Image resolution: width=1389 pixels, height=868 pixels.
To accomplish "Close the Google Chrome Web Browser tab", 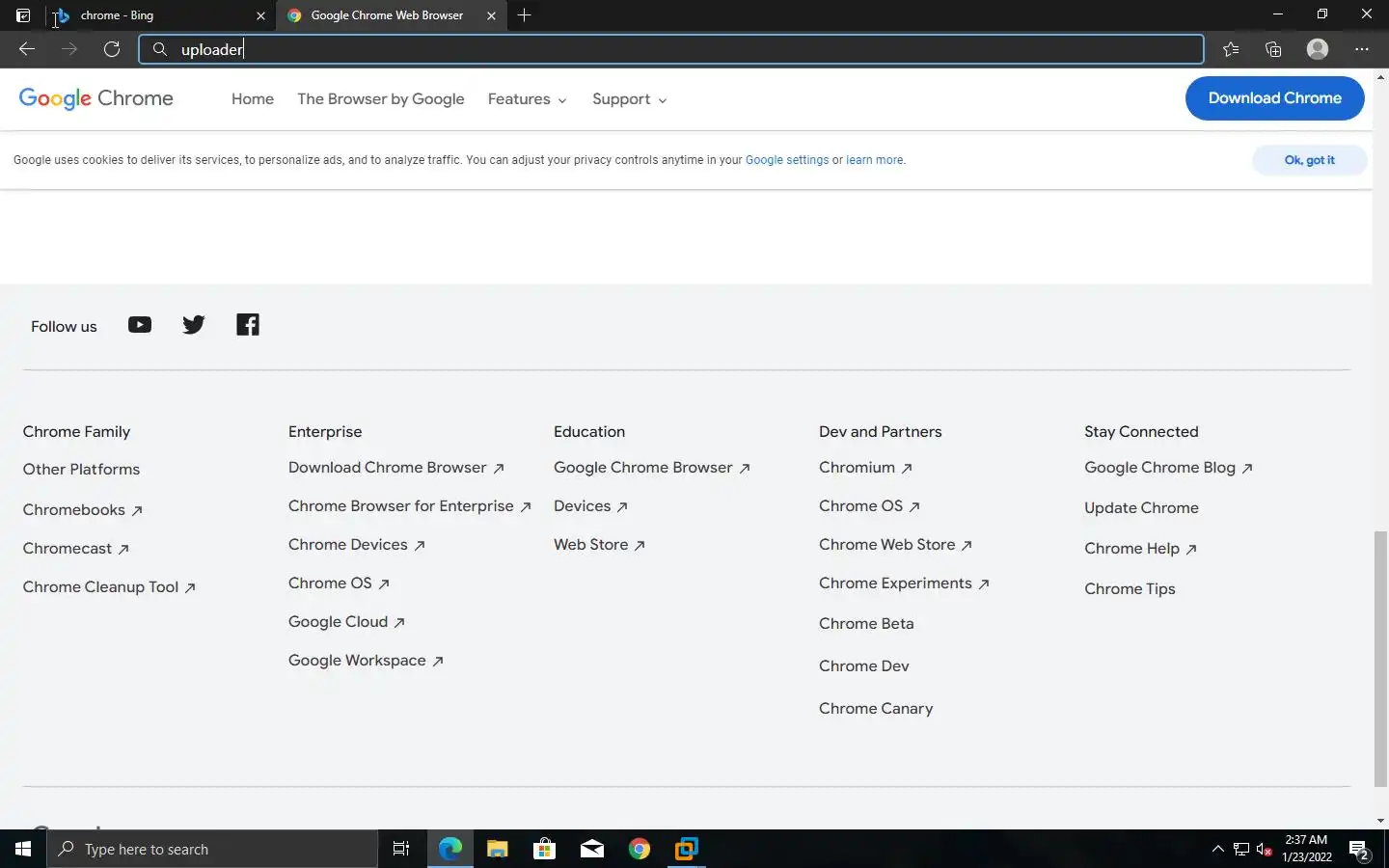I will click(491, 15).
